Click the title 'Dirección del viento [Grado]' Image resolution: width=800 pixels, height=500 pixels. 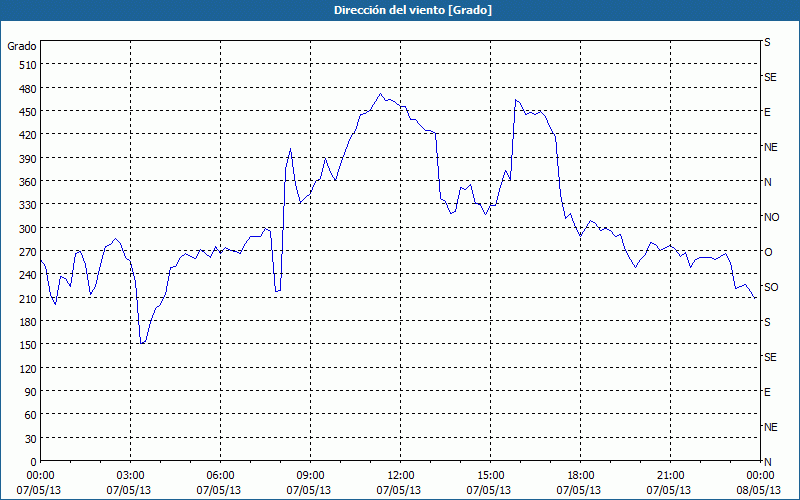413,10
